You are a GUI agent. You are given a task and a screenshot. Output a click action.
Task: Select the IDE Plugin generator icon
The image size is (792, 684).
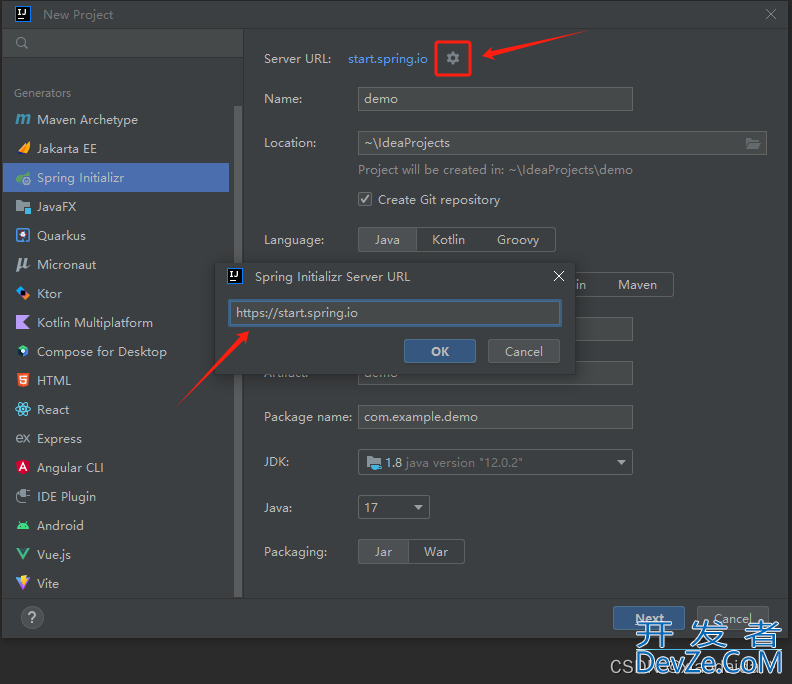[23, 496]
